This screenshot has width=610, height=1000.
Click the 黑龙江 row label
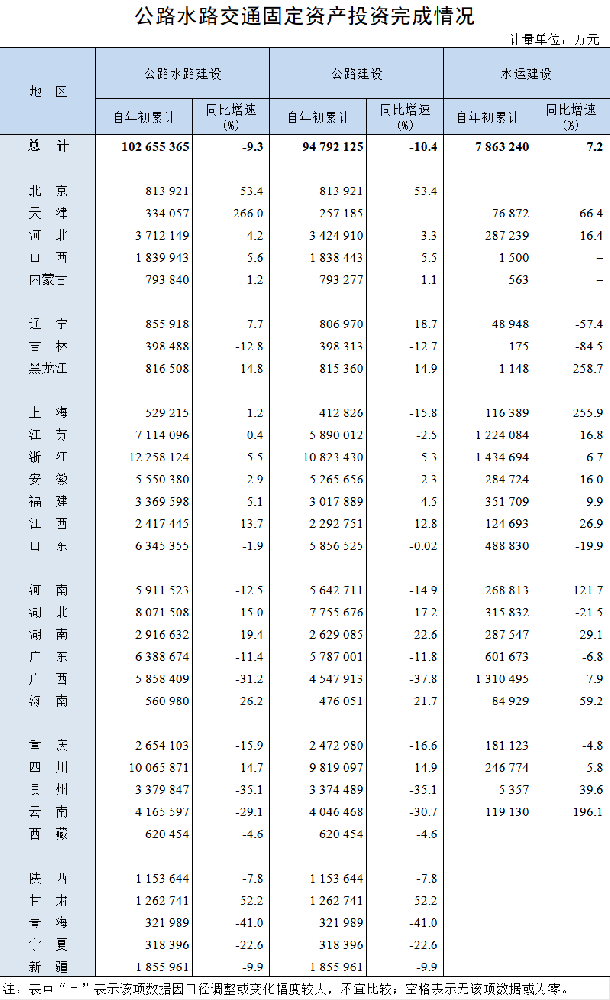[x=48, y=368]
